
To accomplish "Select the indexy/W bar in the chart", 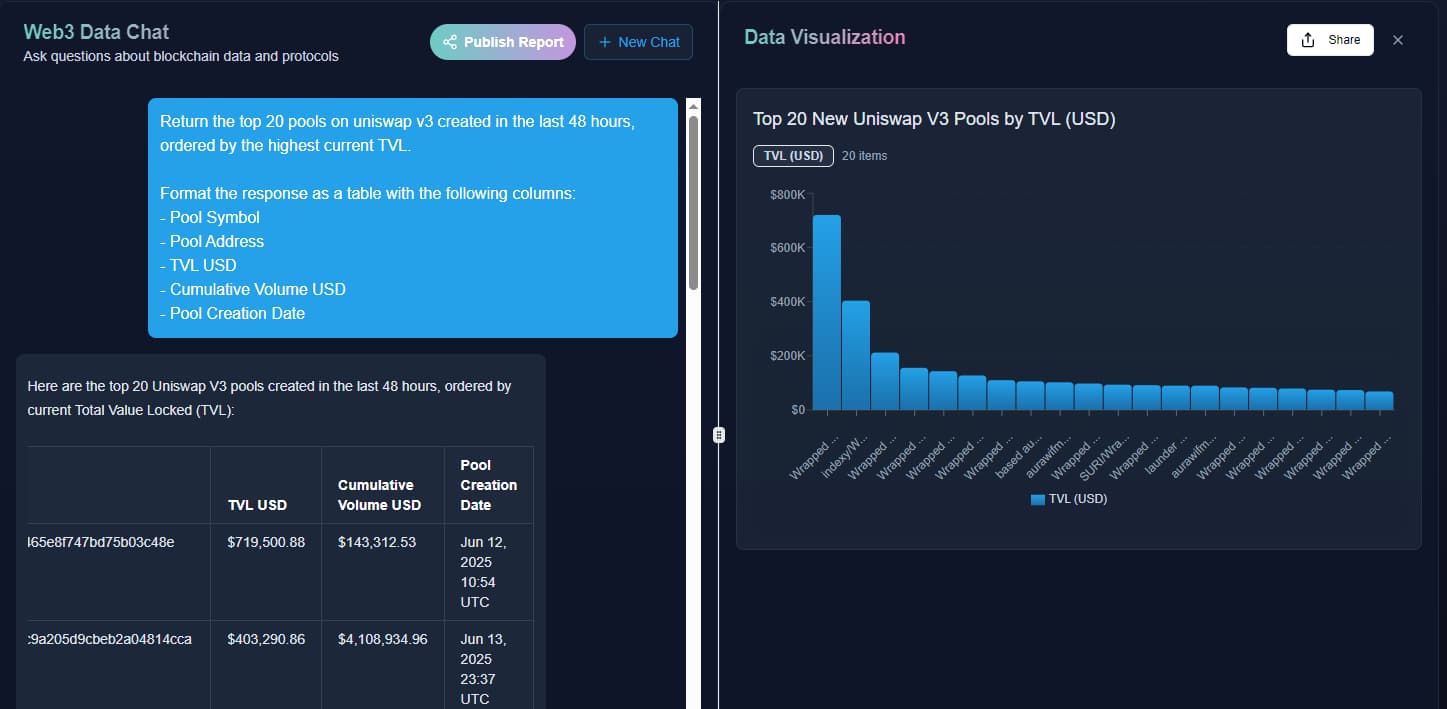I will (x=855, y=355).
